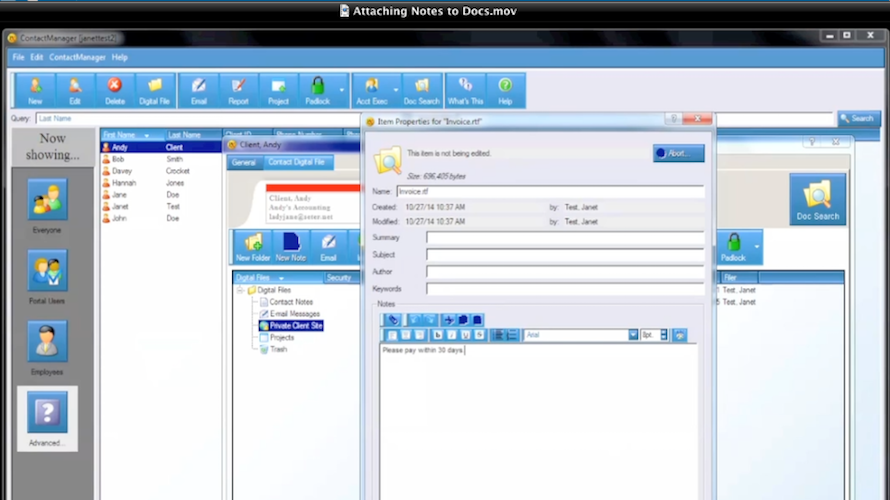Click the red Delete toolbar icon
Image resolution: width=890 pixels, height=500 pixels.
click(x=115, y=90)
